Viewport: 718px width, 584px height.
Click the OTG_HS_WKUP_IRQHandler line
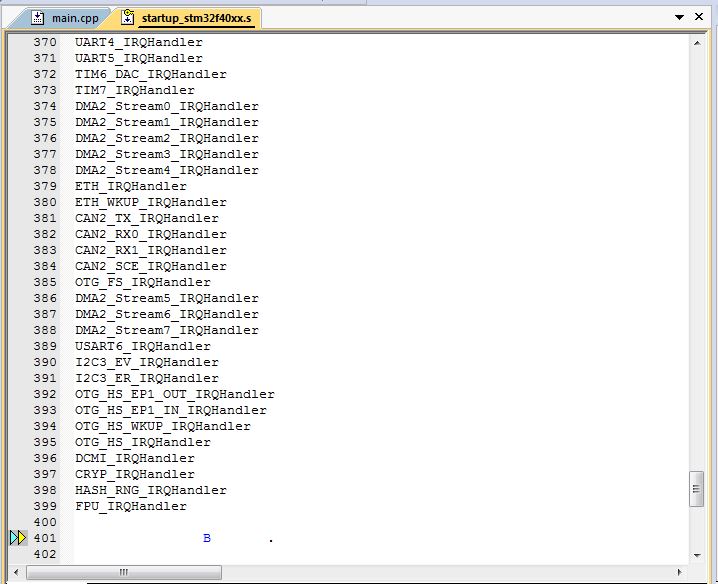tap(163, 426)
